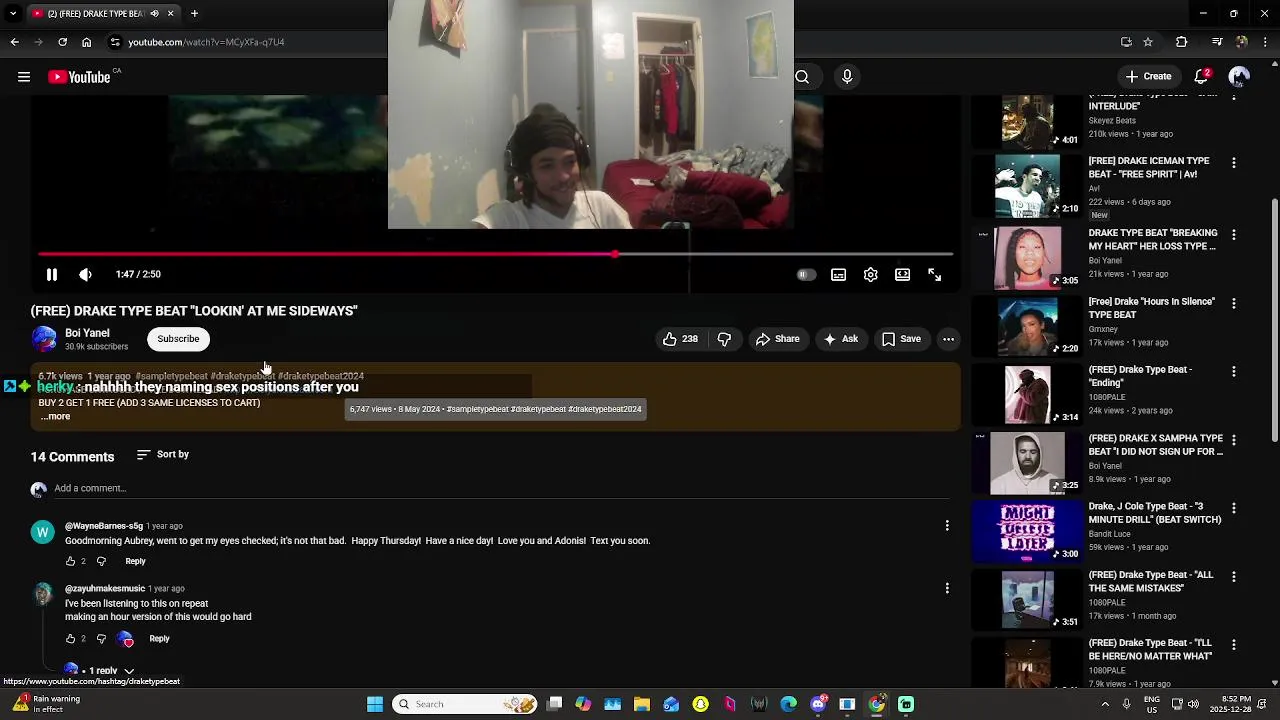
Task: Open the Sort by comments dropdown
Action: [163, 454]
